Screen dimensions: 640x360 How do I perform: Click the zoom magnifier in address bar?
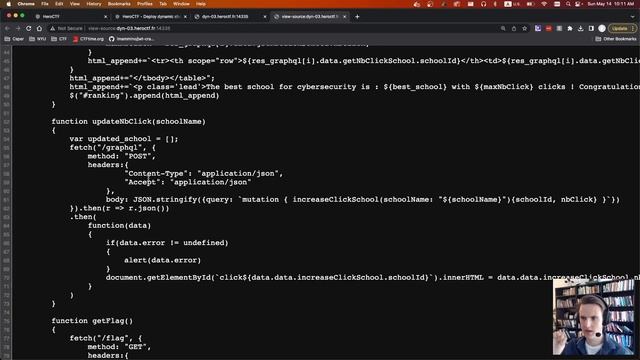[x=503, y=29]
